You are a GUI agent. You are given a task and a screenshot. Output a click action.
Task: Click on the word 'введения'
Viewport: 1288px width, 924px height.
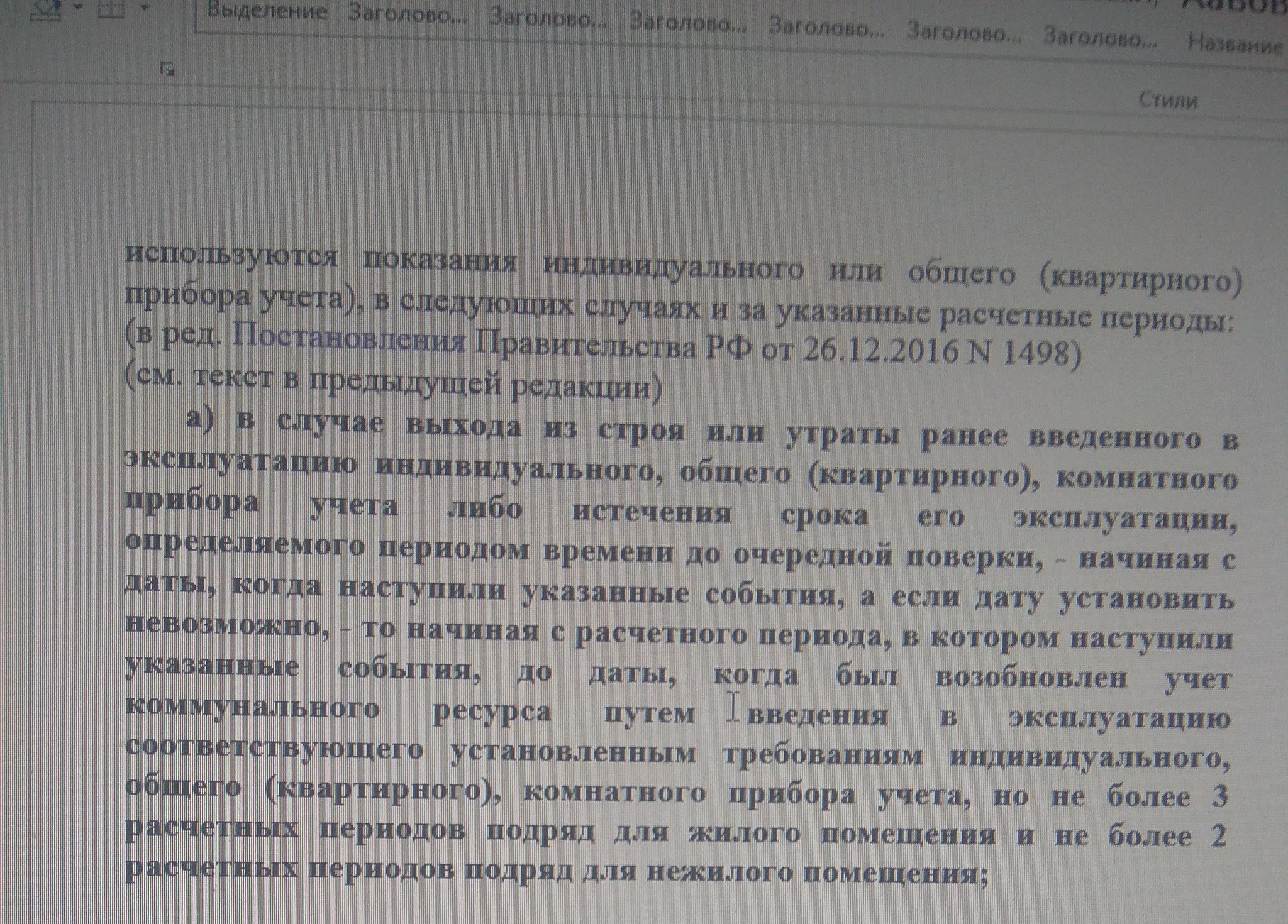click(817, 716)
